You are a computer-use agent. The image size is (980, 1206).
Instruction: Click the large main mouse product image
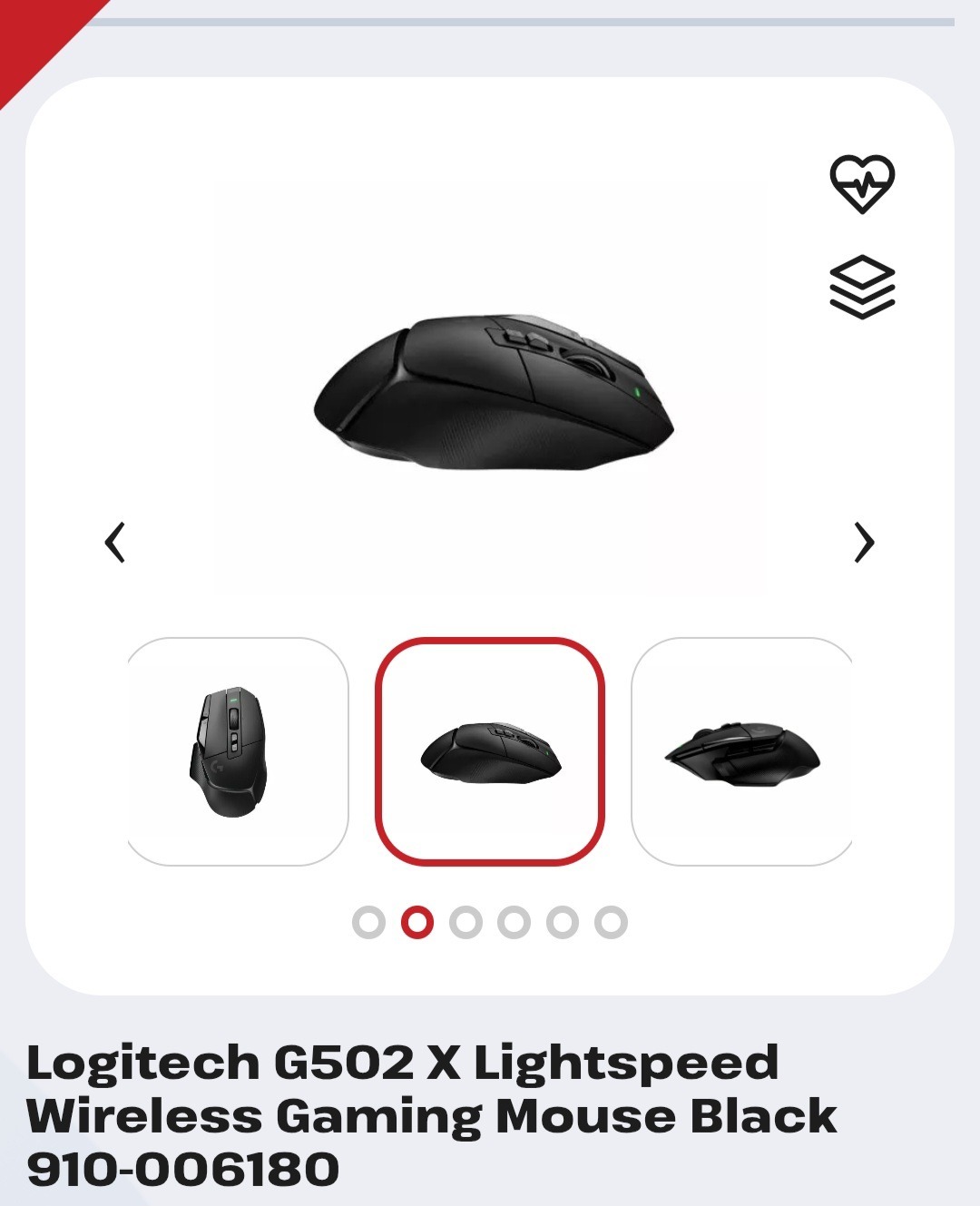point(493,392)
